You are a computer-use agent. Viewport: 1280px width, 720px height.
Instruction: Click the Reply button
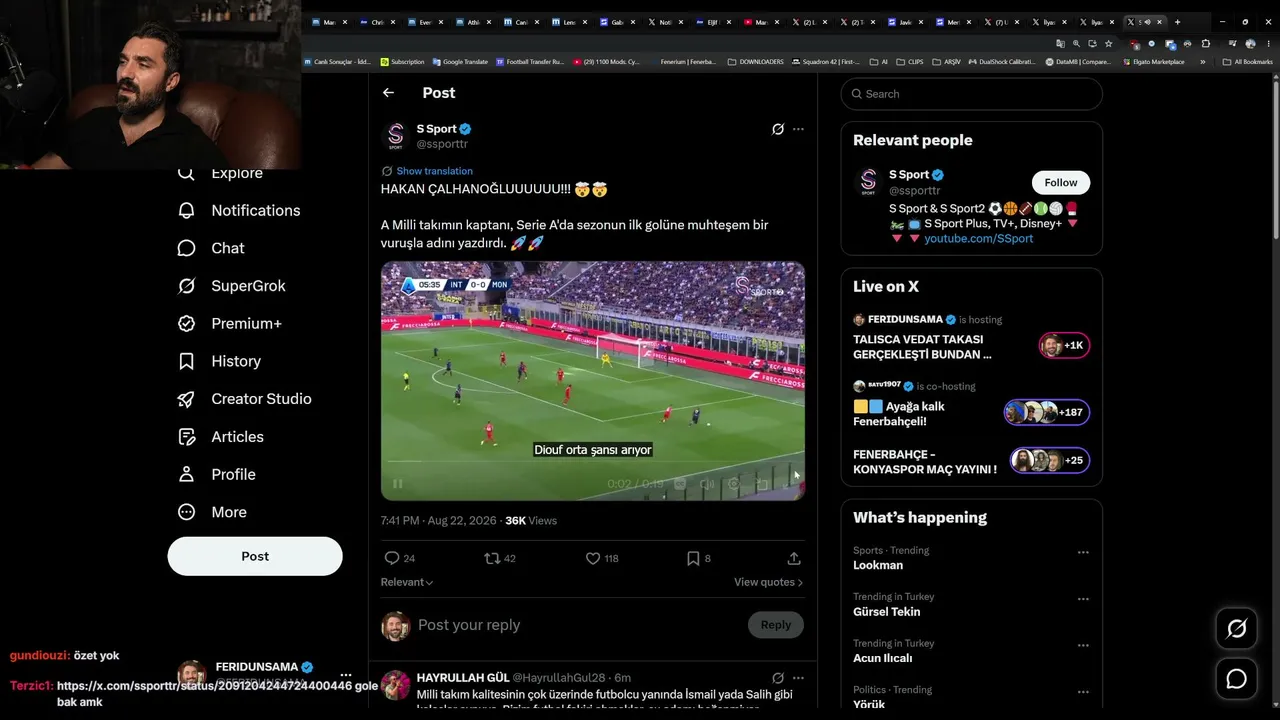pos(775,625)
